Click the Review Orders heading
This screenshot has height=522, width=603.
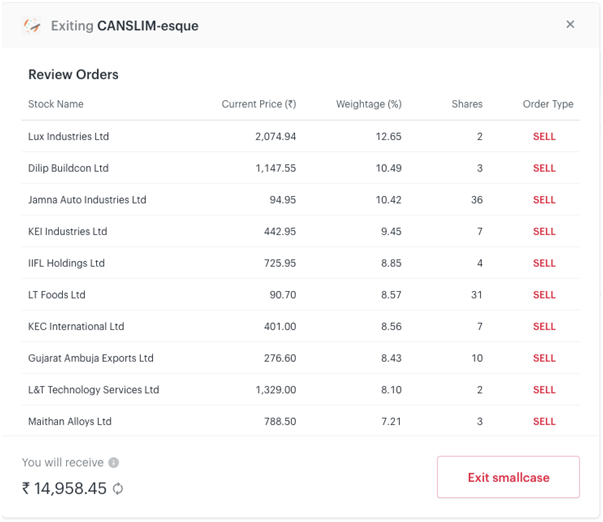(73, 74)
